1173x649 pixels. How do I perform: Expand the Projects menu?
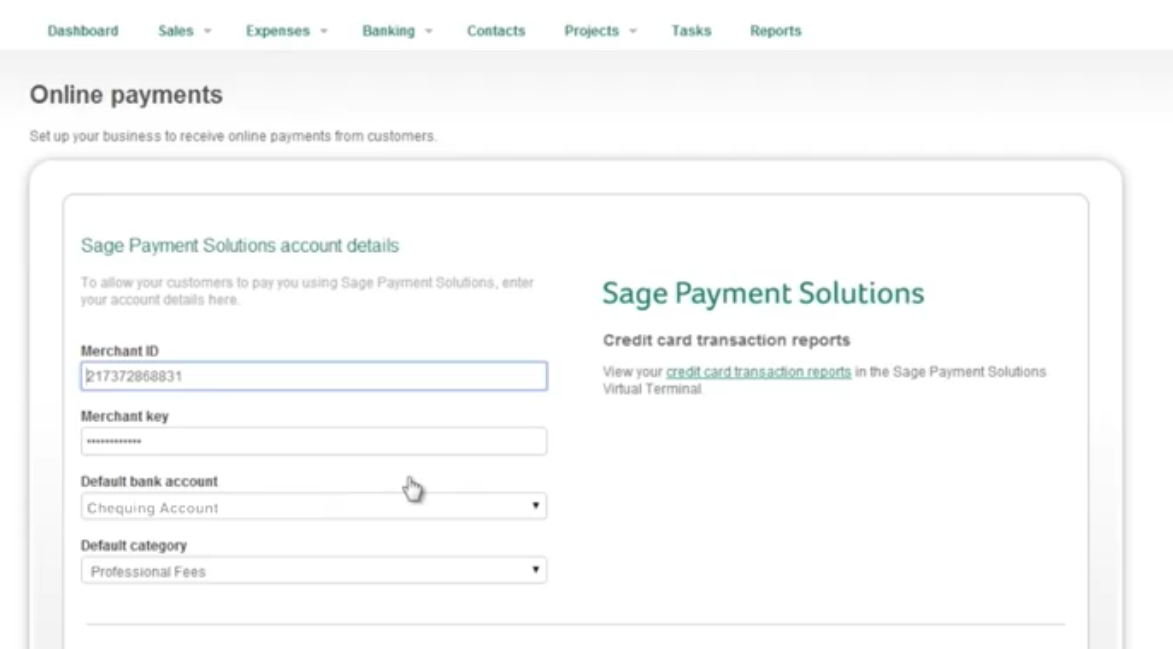[599, 31]
